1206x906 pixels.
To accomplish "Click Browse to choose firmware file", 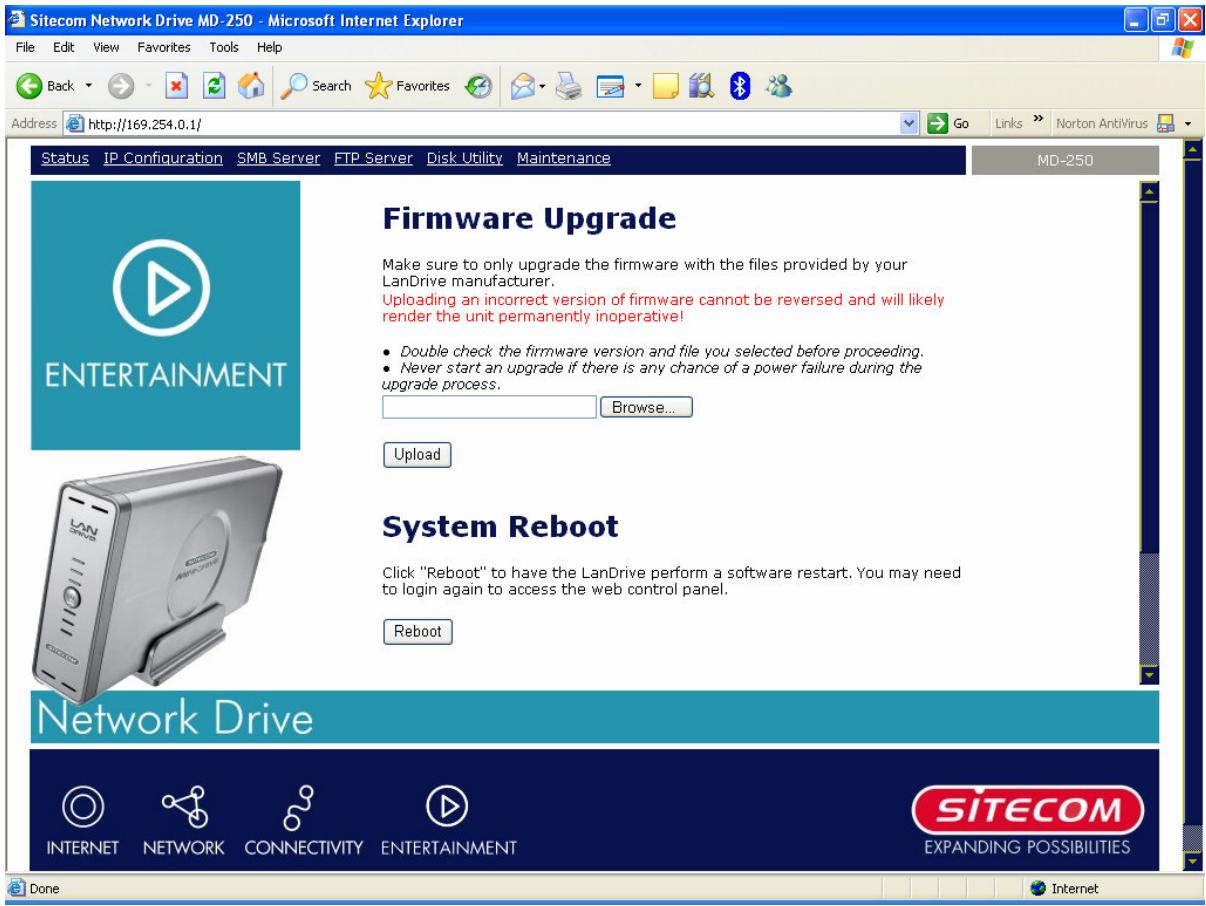I will point(645,407).
